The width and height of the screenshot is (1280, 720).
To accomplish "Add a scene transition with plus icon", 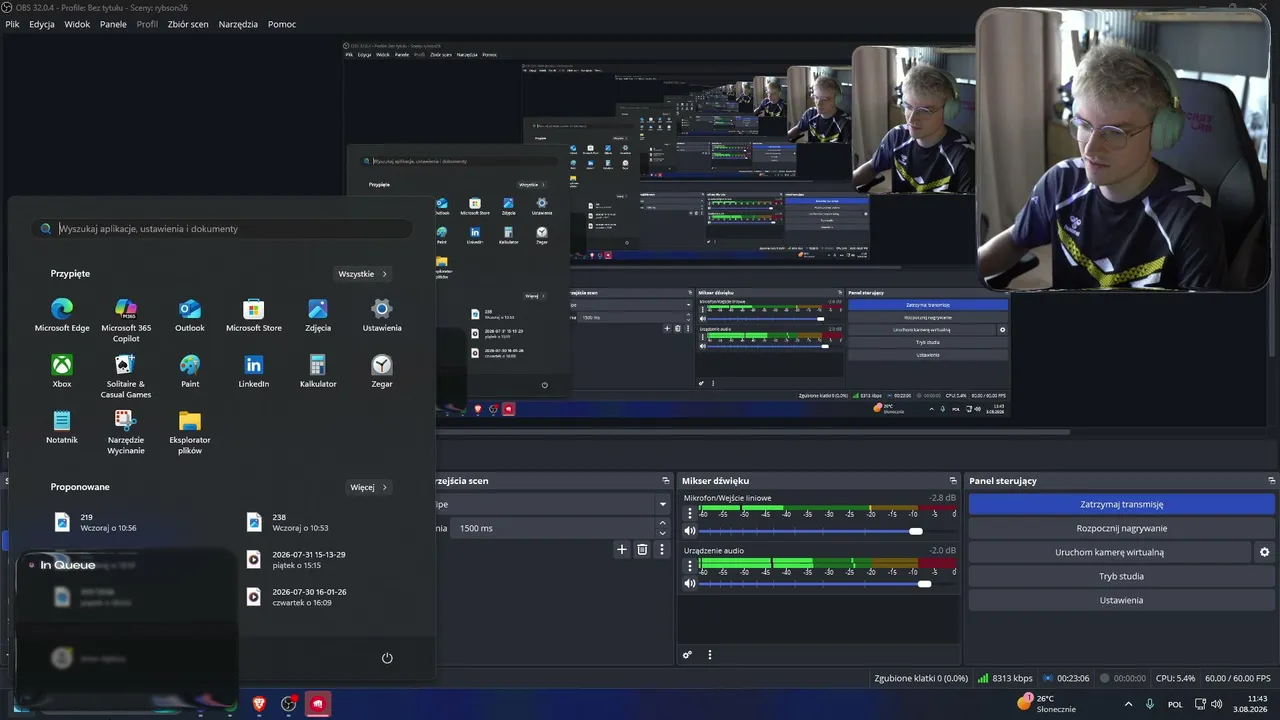I will 622,549.
